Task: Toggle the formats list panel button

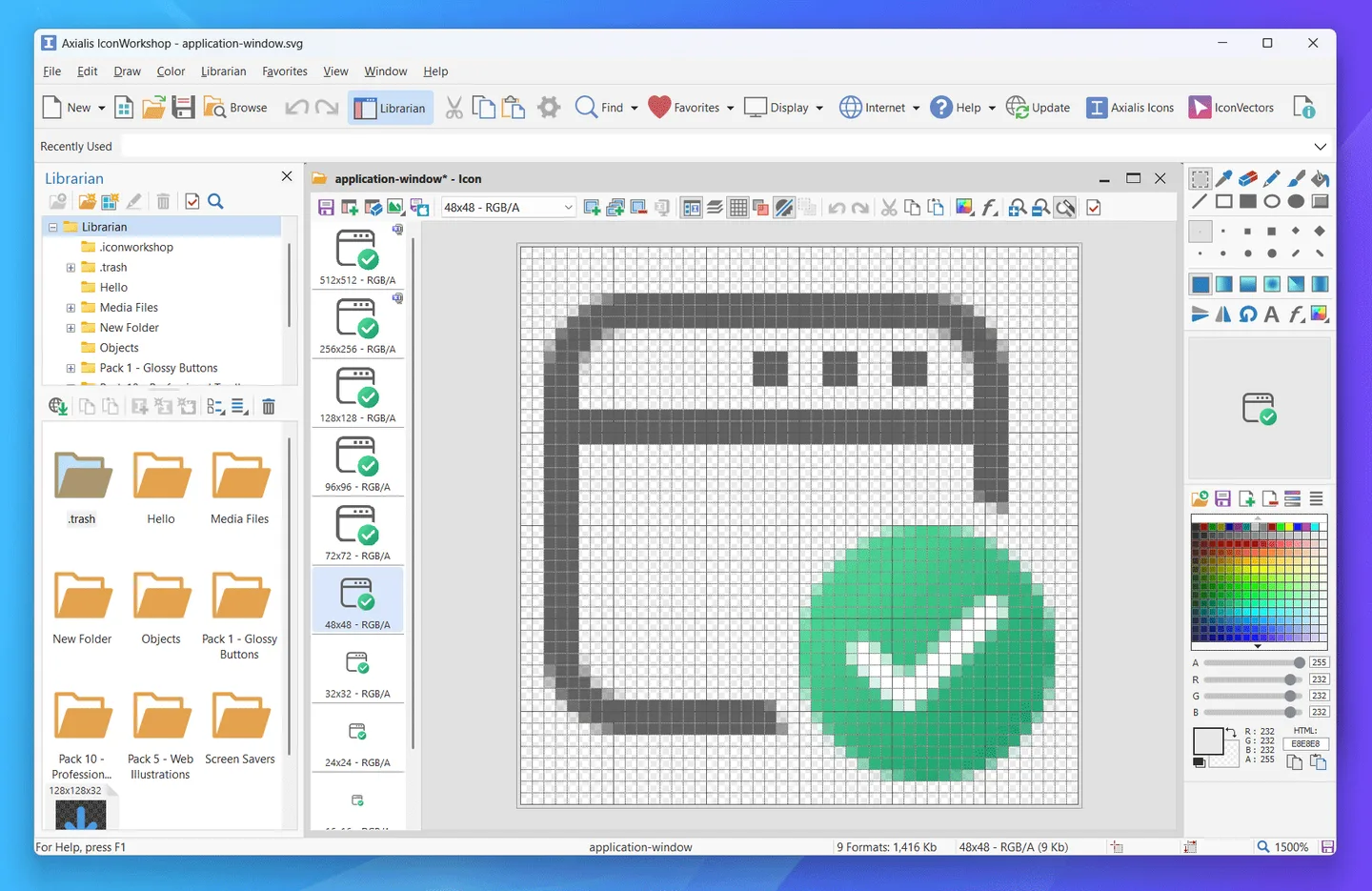Action: pyautogui.click(x=692, y=207)
